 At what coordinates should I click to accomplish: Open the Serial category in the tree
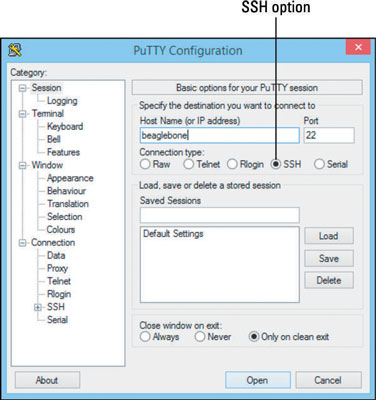(x=57, y=320)
